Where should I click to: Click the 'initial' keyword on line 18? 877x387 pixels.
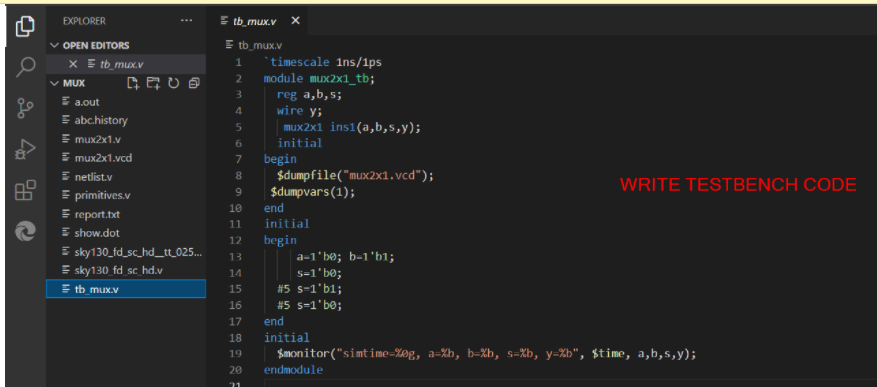[286, 337]
